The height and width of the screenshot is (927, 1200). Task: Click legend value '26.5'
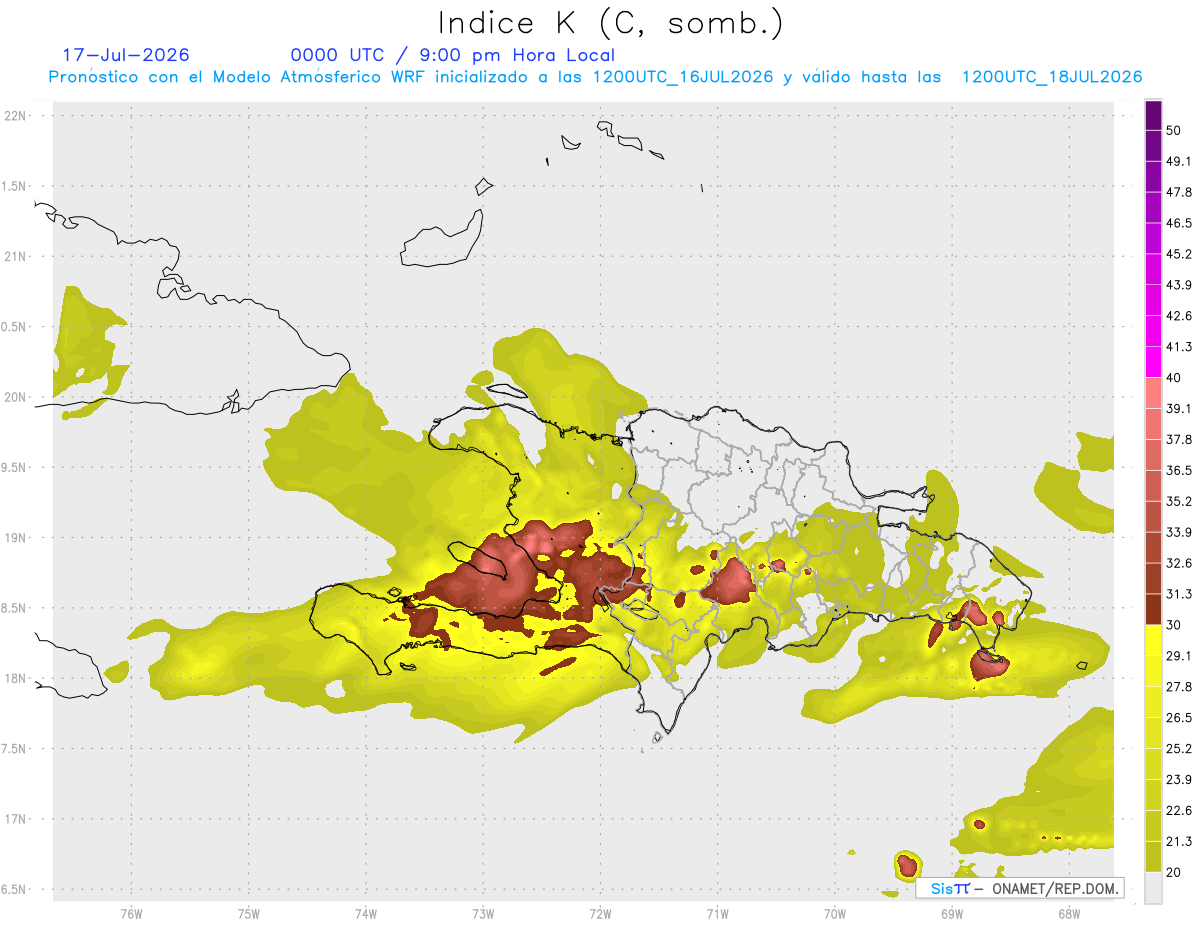pyautogui.click(x=1179, y=718)
